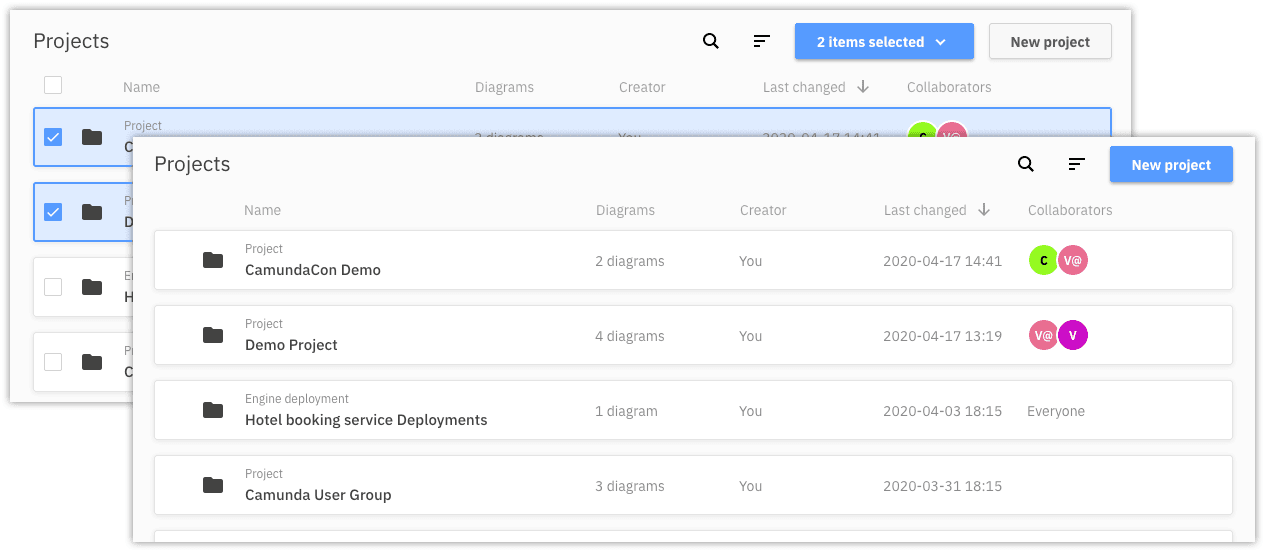The height and width of the screenshot is (552, 1265).
Task: Click Diagrams column header in front window
Action: [x=625, y=210]
